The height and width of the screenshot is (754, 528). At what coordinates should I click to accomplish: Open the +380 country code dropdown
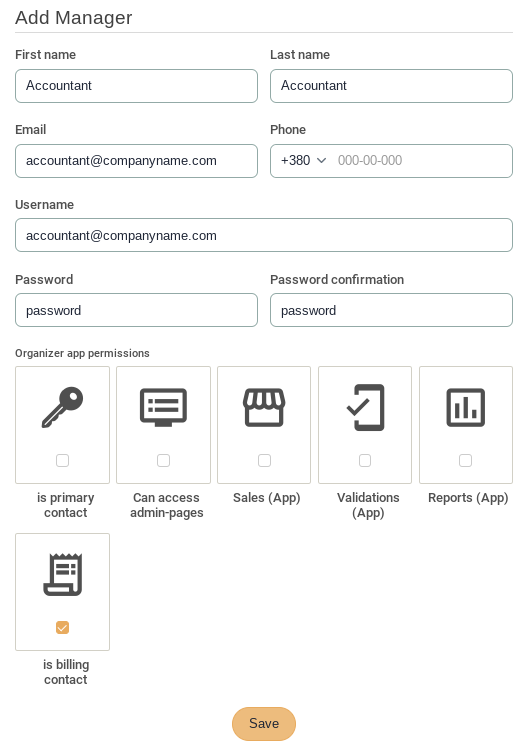pyautogui.click(x=303, y=161)
